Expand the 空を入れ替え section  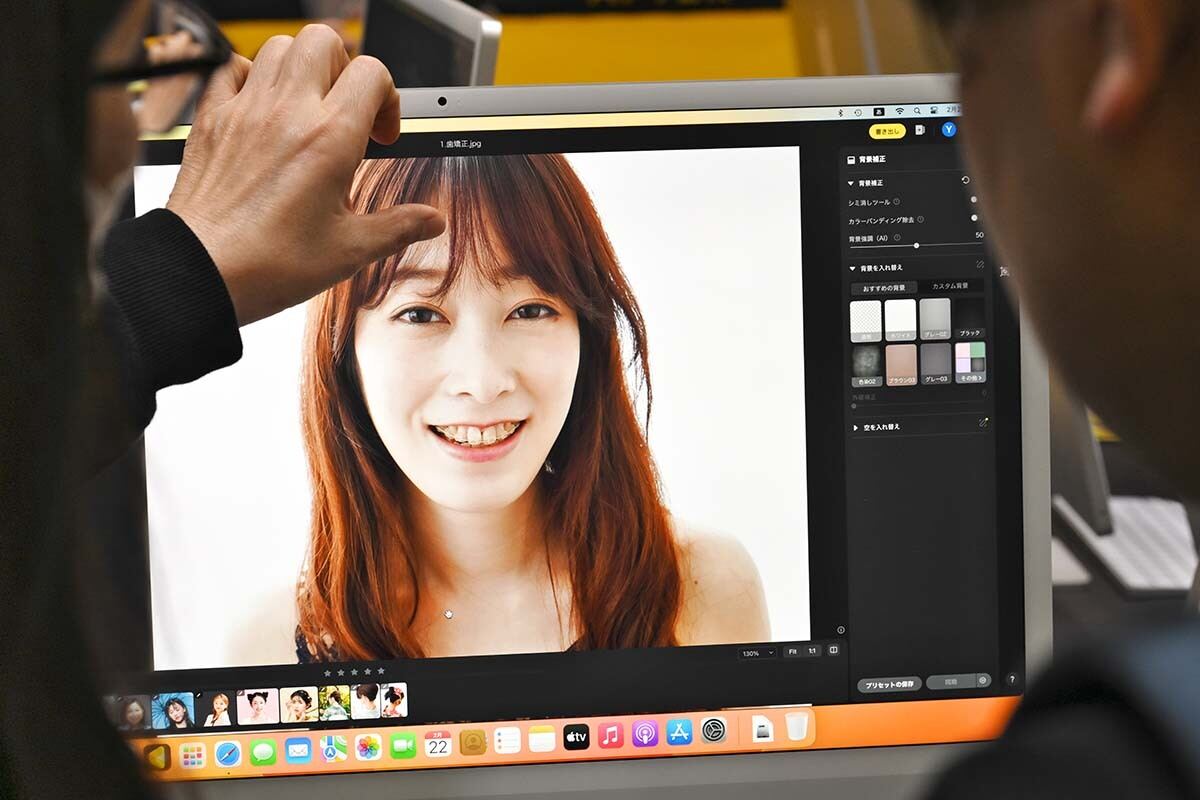[x=856, y=427]
